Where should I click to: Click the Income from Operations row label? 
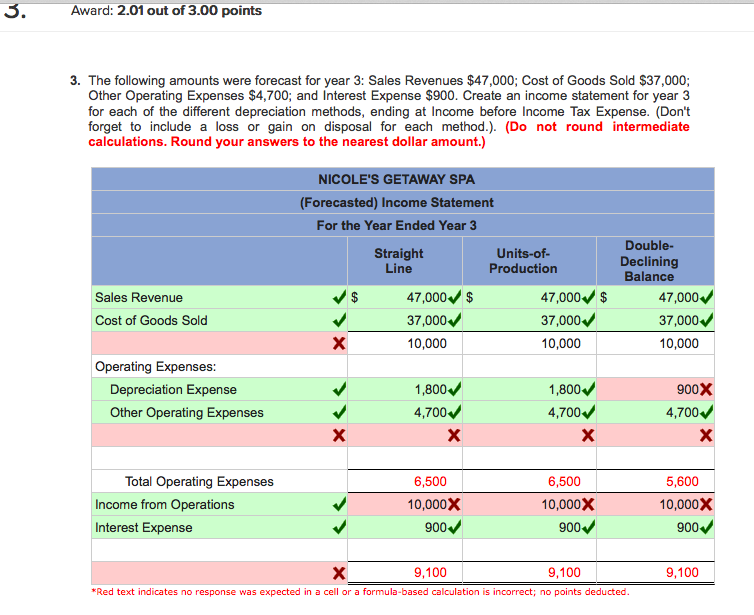coord(164,504)
